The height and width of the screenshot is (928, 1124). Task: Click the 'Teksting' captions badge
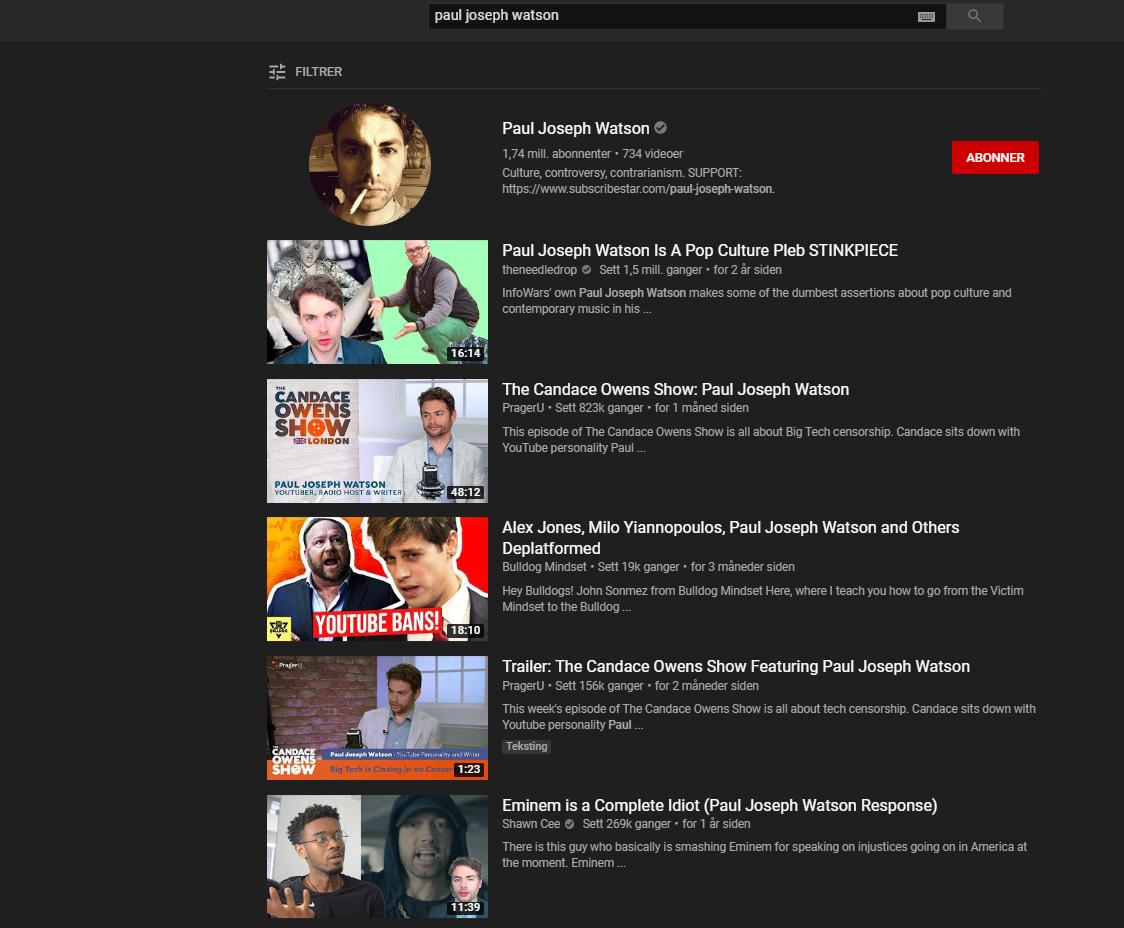(526, 747)
